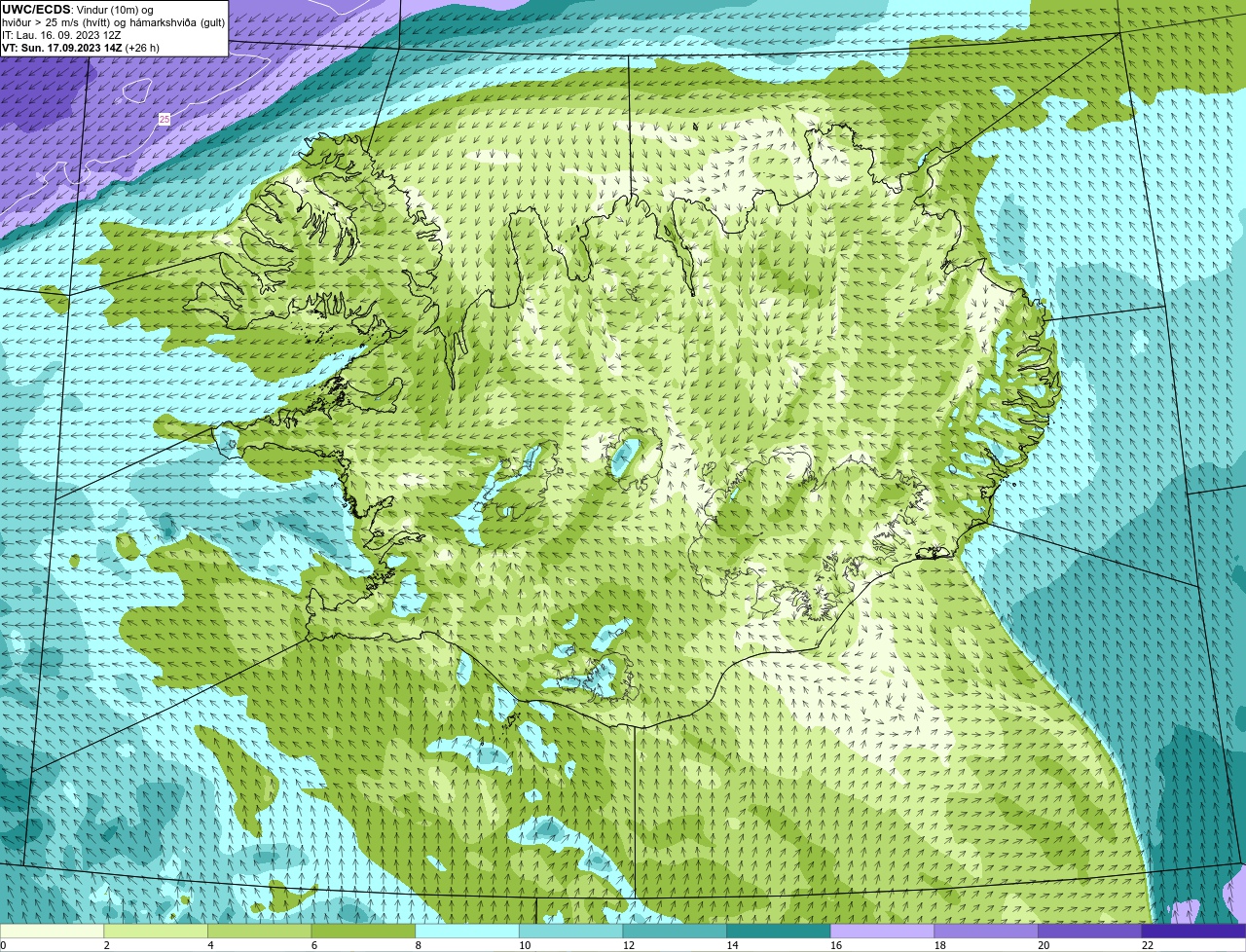Click the "25" gust contour label
The image size is (1246, 952).
pyautogui.click(x=164, y=119)
